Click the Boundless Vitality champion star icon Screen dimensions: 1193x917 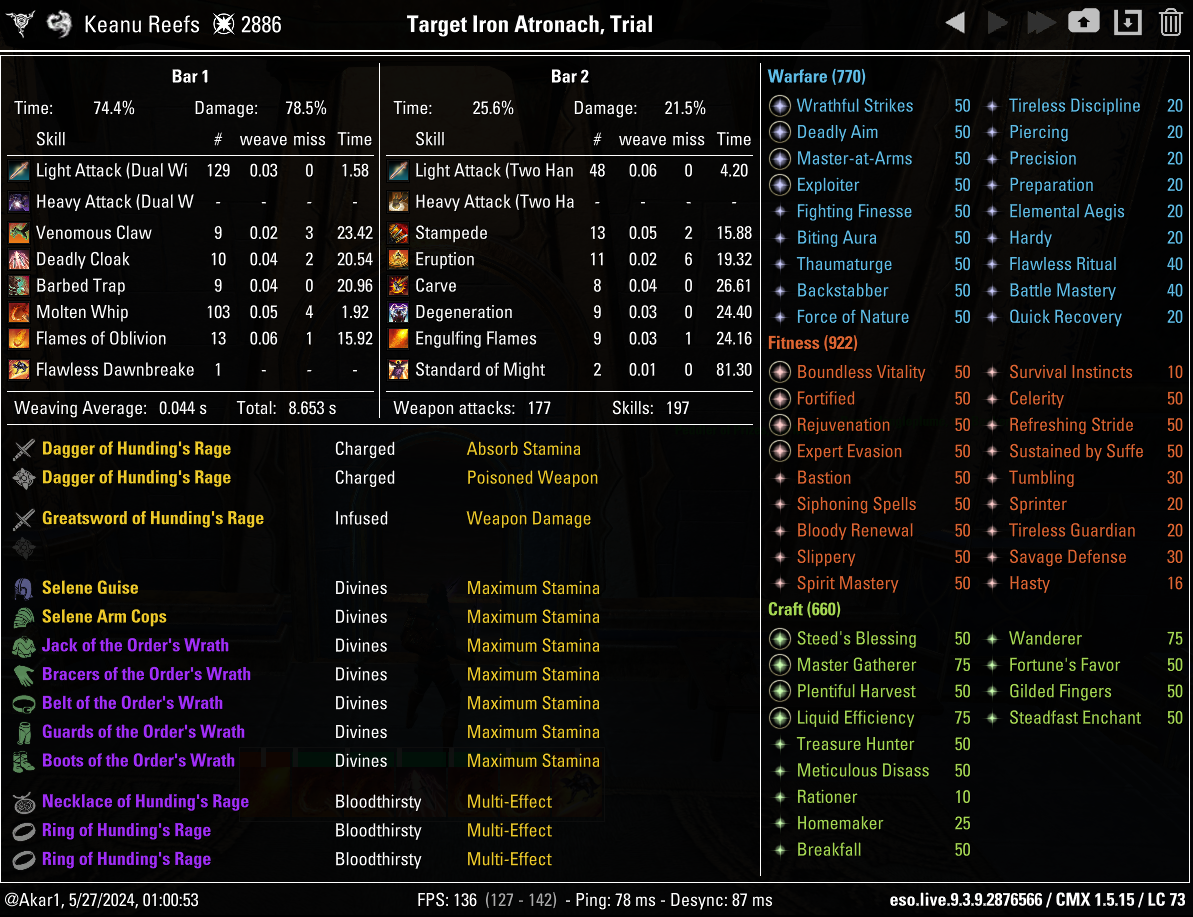[780, 372]
